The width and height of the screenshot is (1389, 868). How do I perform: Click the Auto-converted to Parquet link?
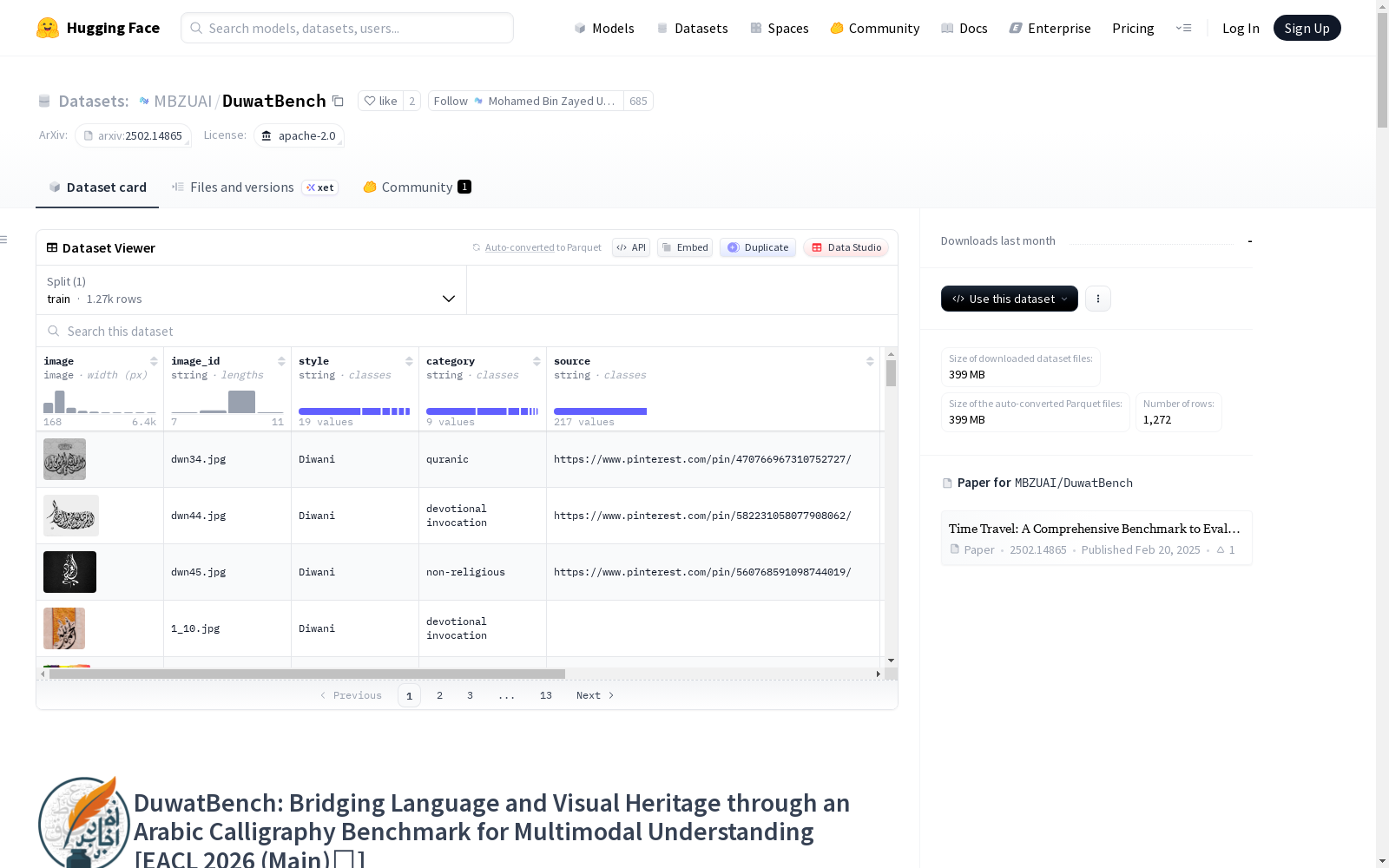pyautogui.click(x=543, y=247)
